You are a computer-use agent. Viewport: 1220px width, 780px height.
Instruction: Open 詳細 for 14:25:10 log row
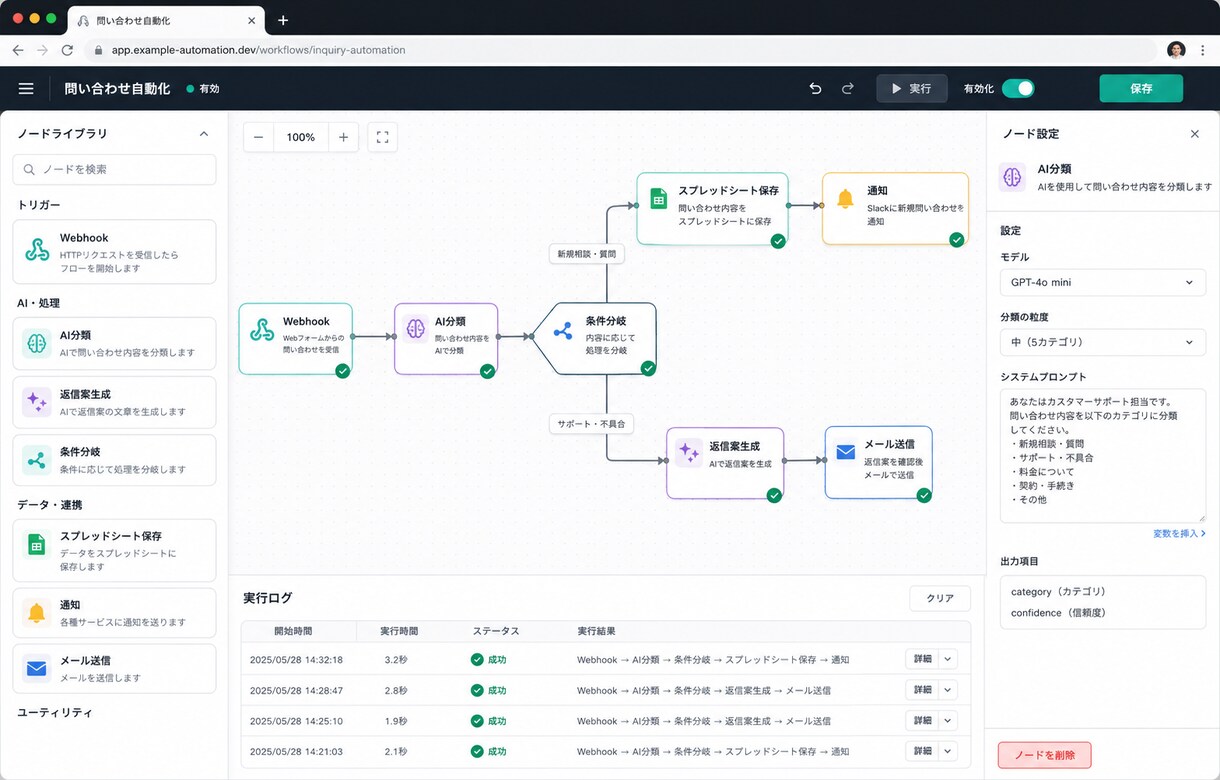tap(922, 721)
